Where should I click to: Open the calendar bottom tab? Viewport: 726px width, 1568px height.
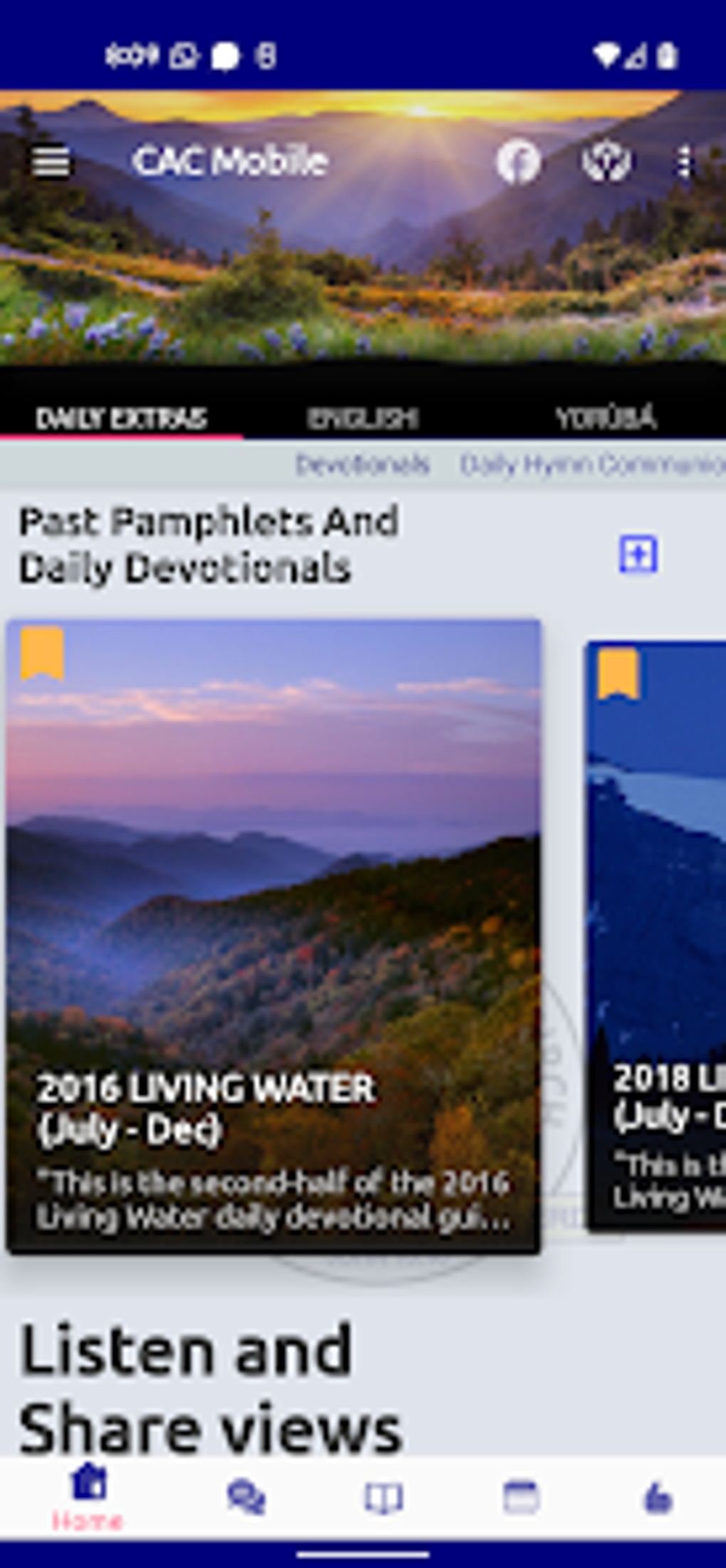(521, 1497)
